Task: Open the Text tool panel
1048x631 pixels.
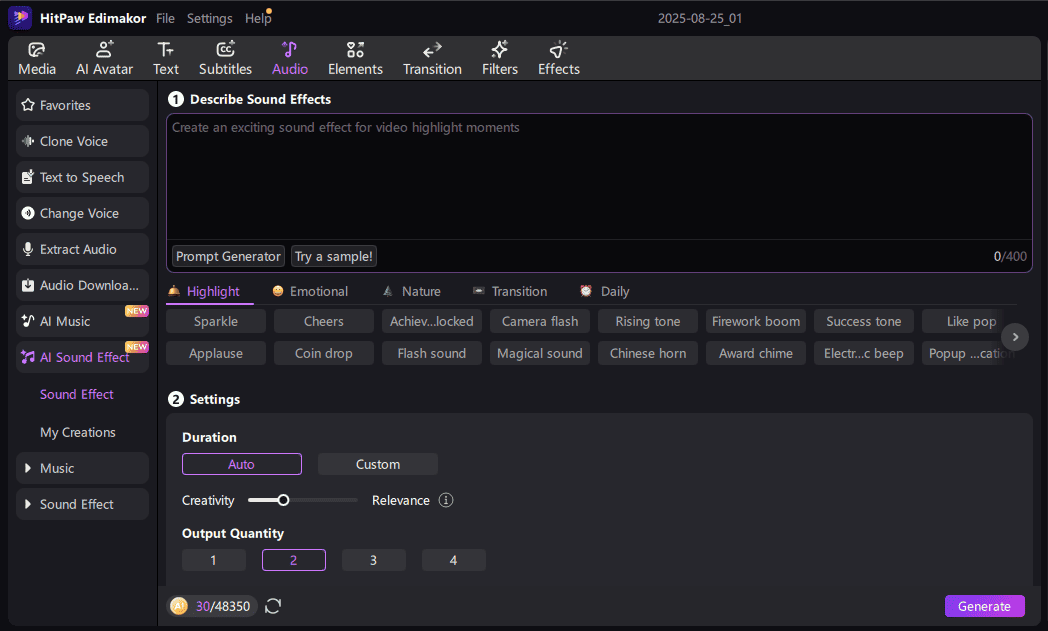Action: click(165, 59)
